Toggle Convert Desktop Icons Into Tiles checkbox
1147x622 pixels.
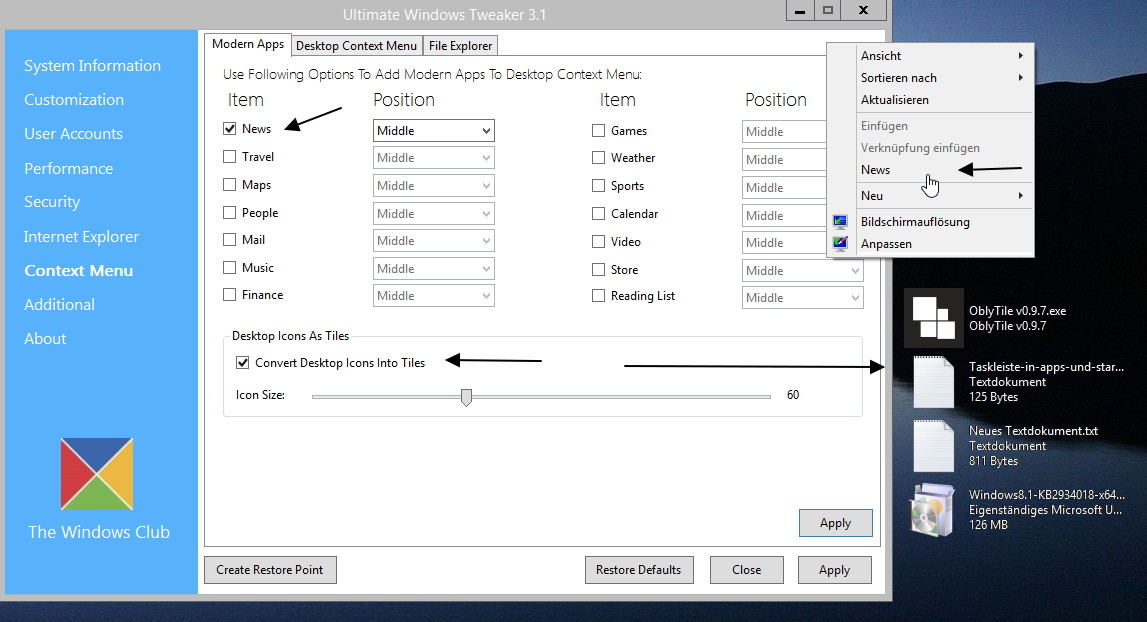click(243, 363)
